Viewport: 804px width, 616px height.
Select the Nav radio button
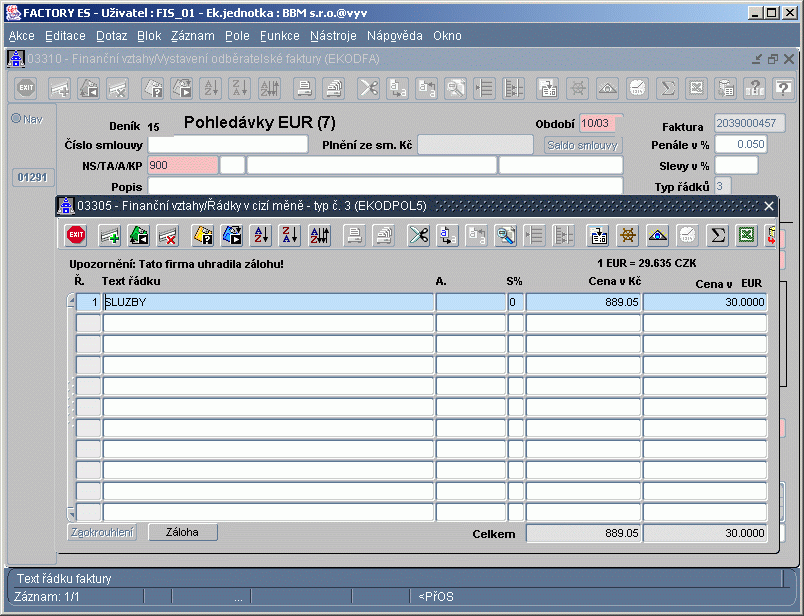coord(16,118)
